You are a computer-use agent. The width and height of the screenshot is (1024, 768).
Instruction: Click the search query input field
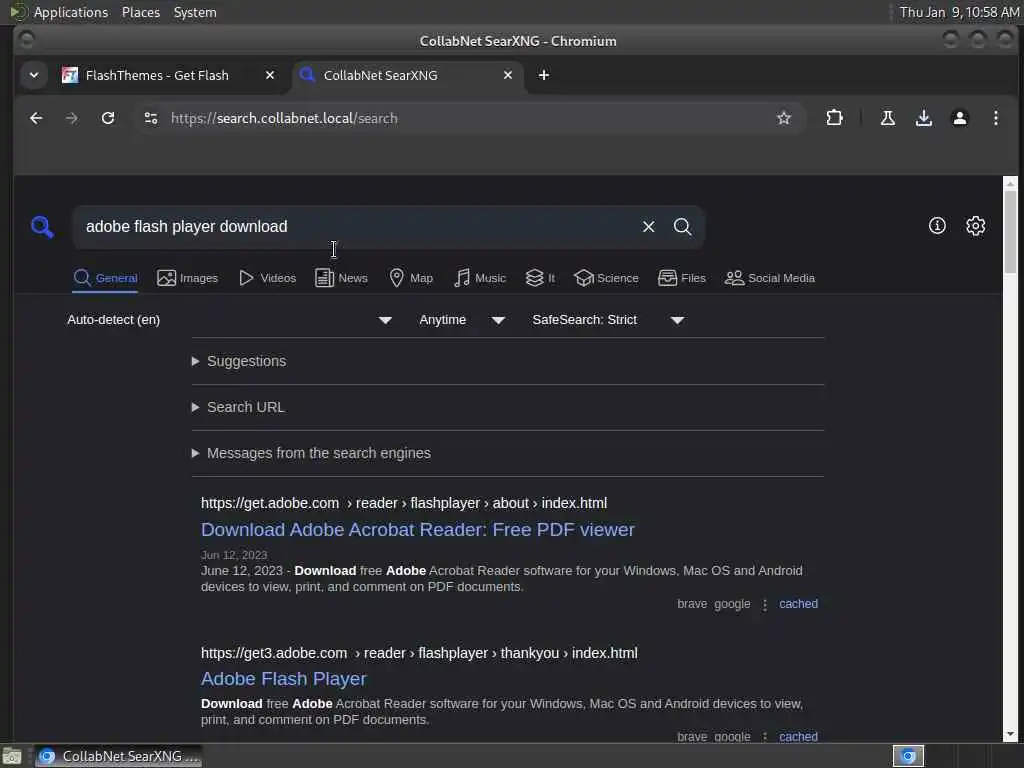[356, 227]
